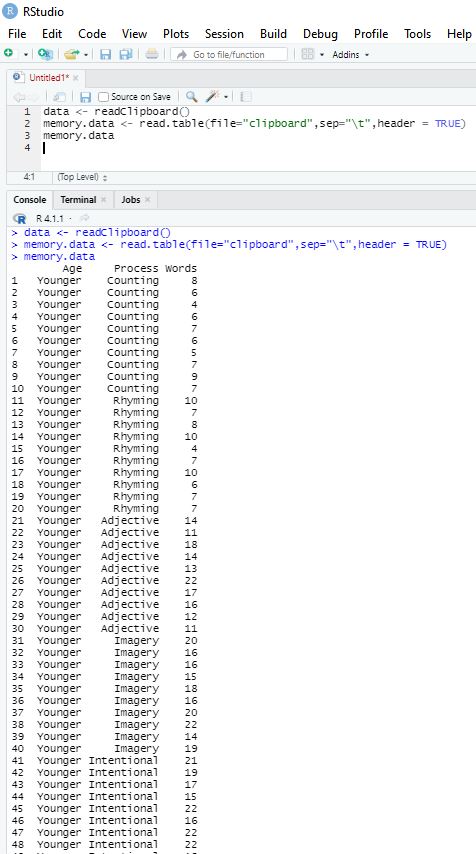Screen dimensions: 476x854
Task: Toggle the Source on Save checkbox
Action: tap(103, 97)
